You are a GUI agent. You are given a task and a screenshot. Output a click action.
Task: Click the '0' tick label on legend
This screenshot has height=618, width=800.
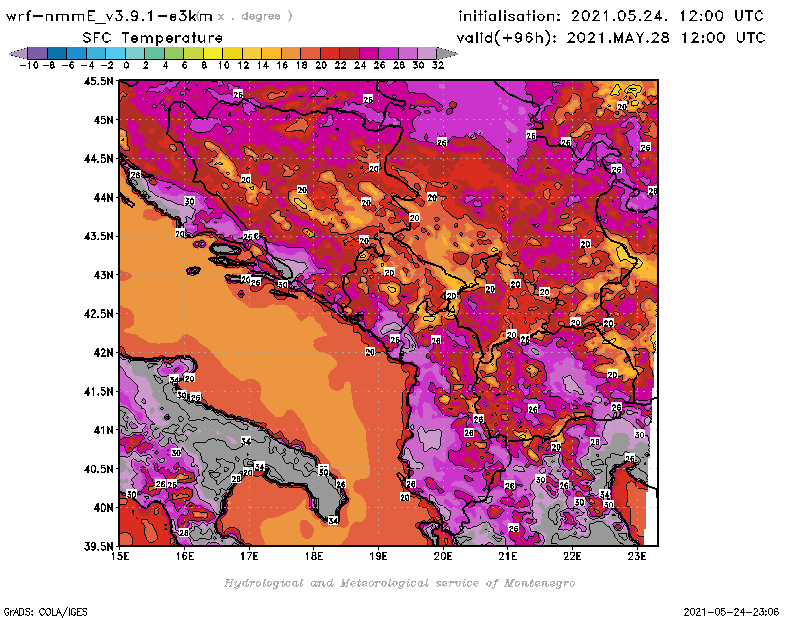[126, 65]
